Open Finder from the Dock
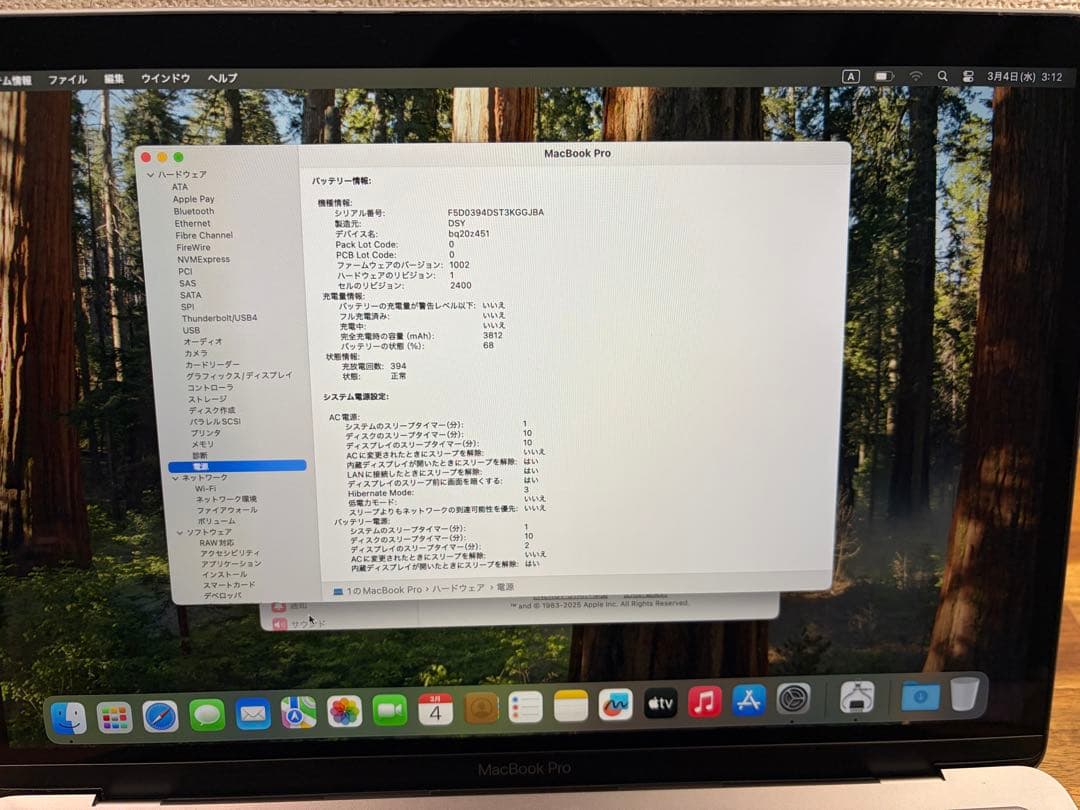The width and height of the screenshot is (1080, 810). 68,718
